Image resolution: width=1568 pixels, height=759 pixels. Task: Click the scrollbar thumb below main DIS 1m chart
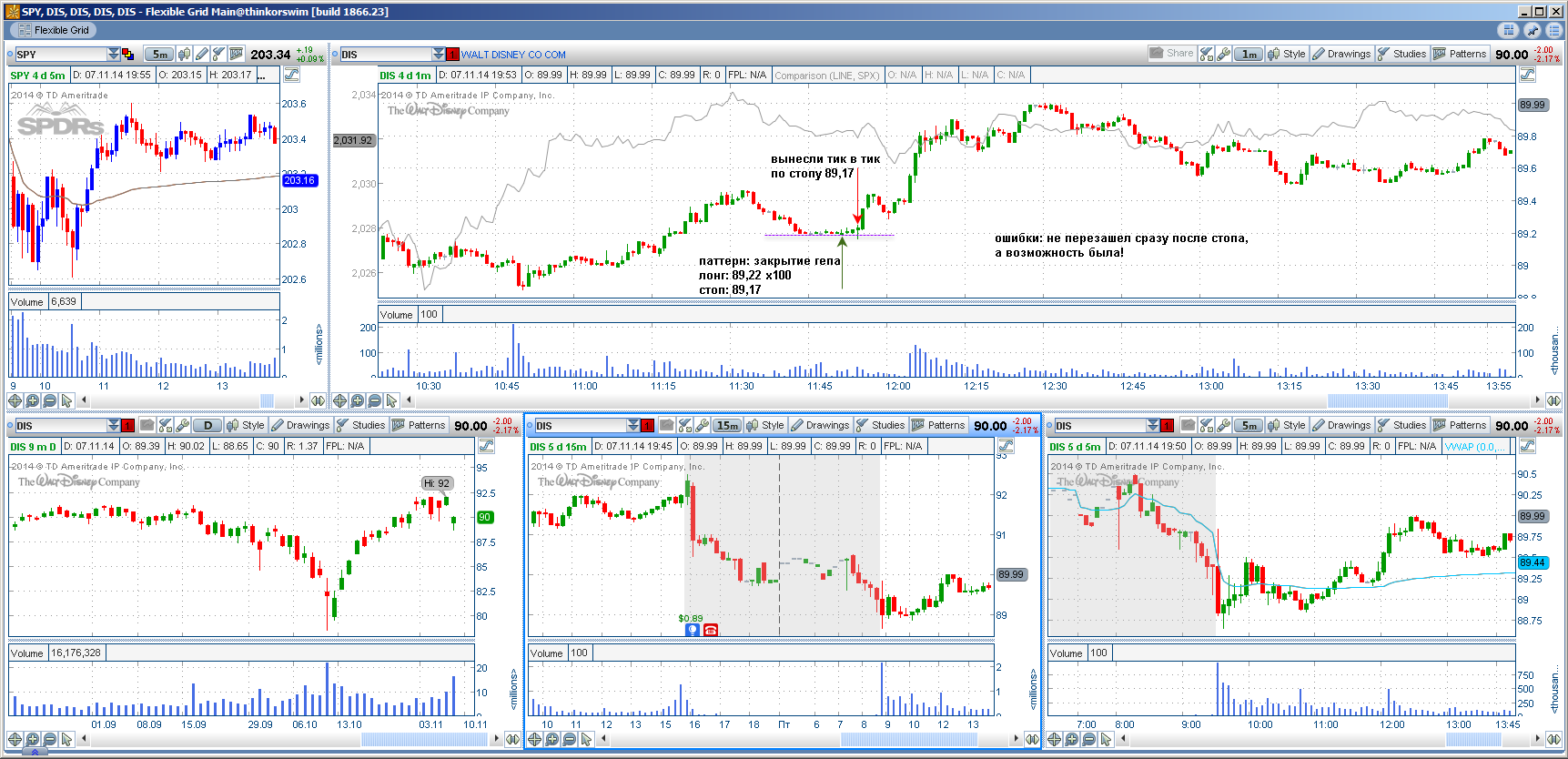coord(1387,400)
